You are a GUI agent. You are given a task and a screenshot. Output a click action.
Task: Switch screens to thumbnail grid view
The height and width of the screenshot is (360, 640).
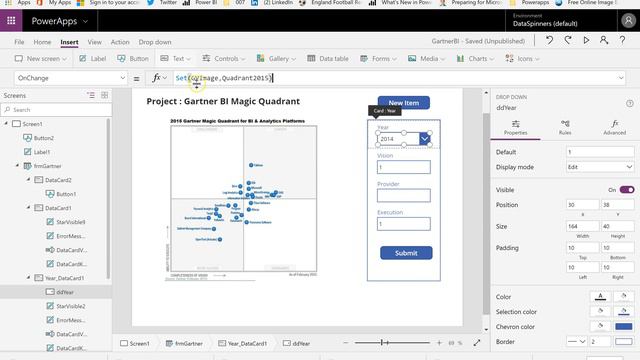pyautogui.click(x=104, y=95)
